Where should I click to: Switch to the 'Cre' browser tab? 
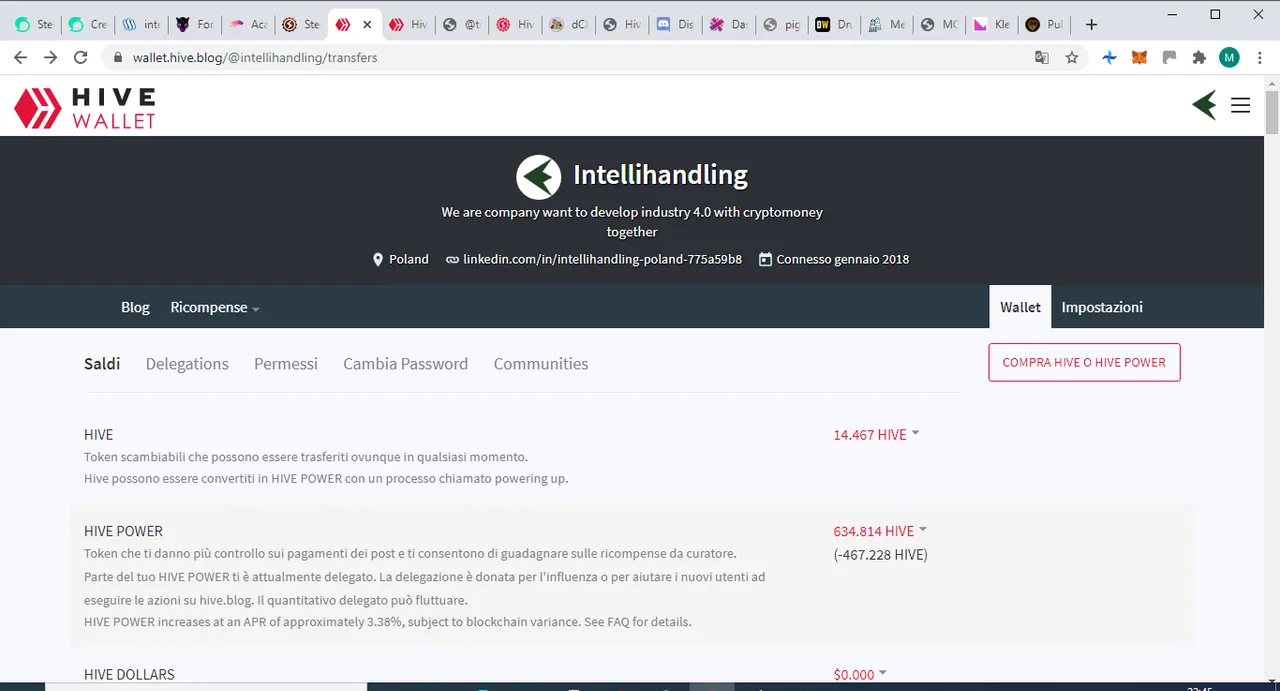(86, 24)
